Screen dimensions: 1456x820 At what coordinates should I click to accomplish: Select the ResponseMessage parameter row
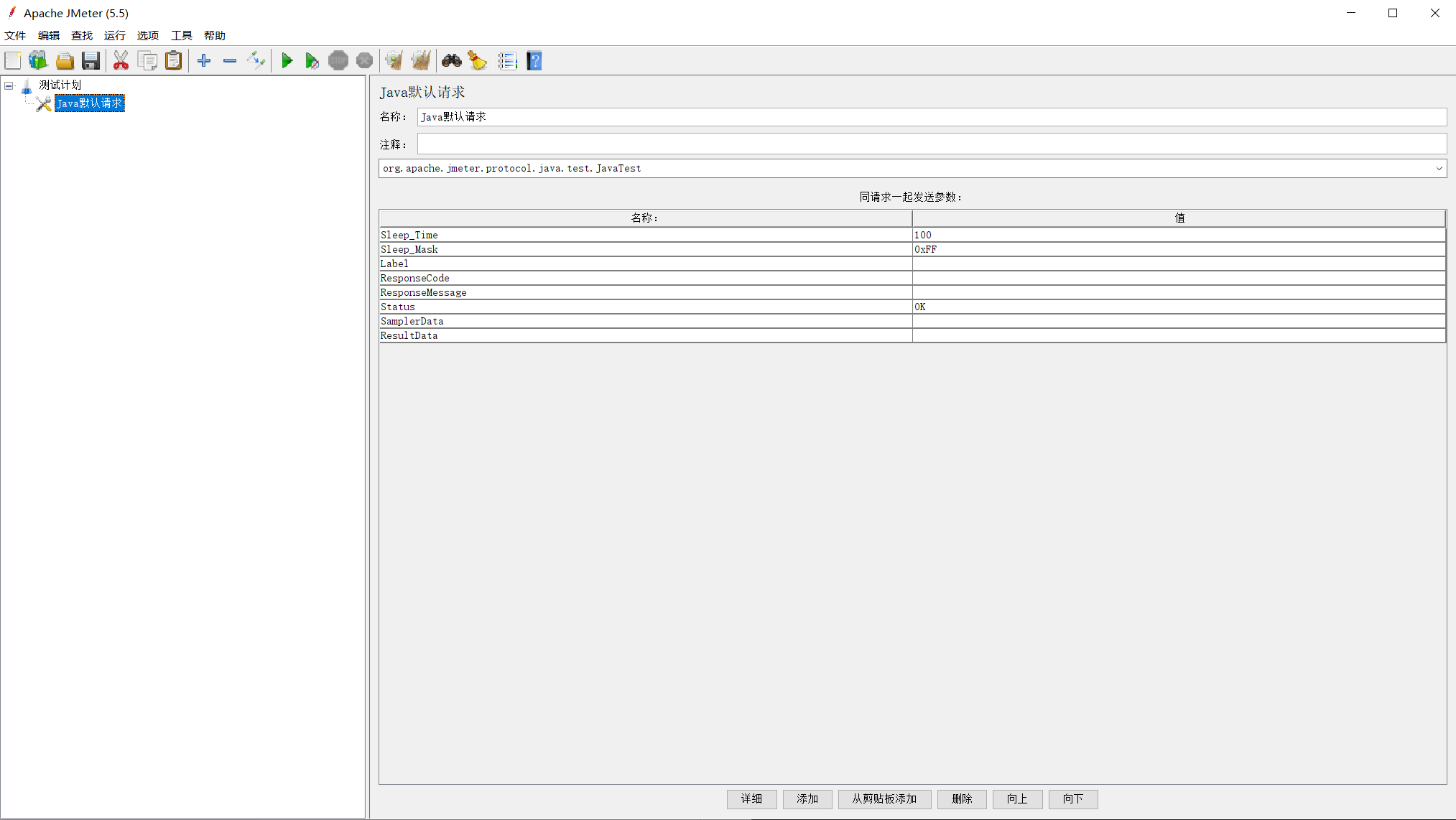tap(912, 292)
